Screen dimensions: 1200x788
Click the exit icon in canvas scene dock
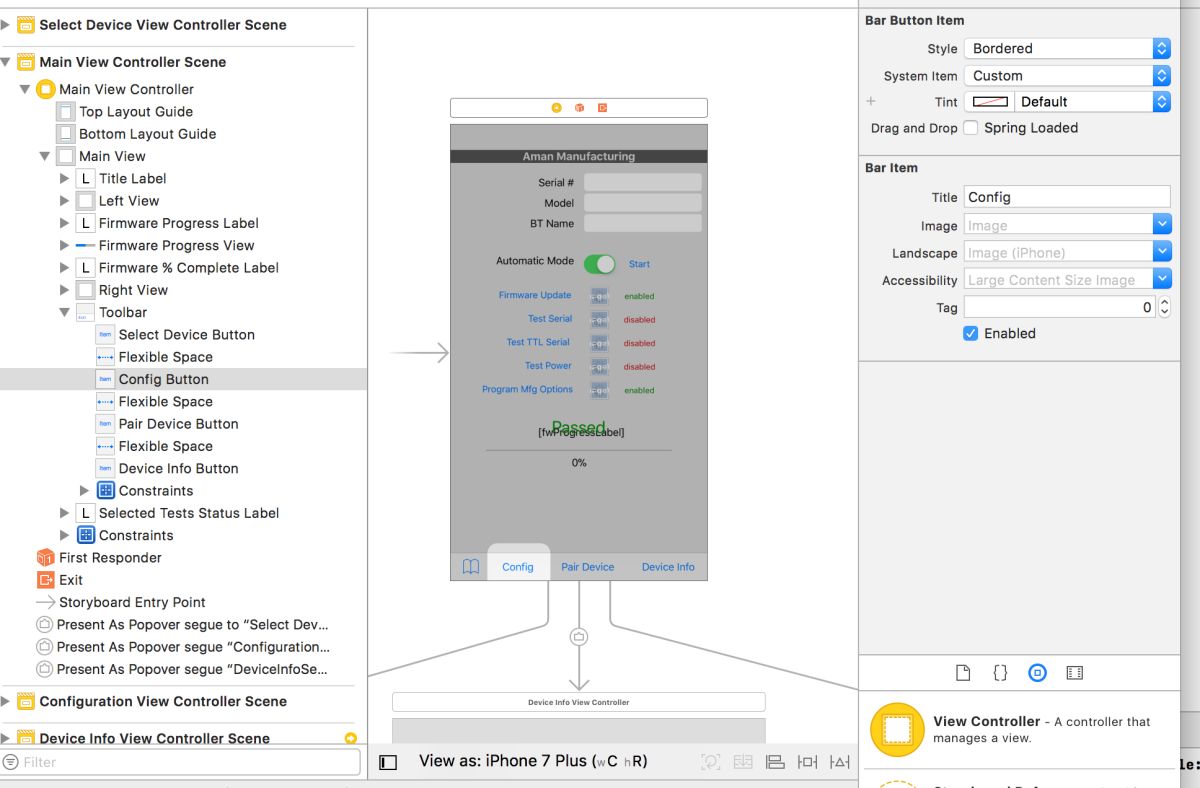tap(602, 107)
